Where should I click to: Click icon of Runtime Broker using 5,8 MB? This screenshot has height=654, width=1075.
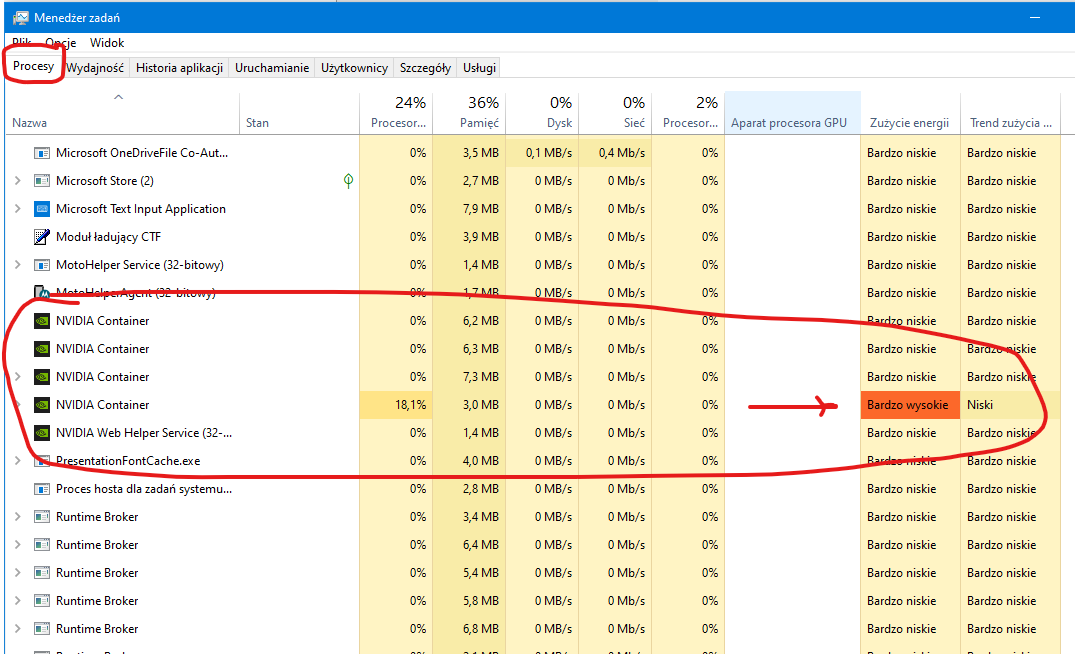point(42,601)
